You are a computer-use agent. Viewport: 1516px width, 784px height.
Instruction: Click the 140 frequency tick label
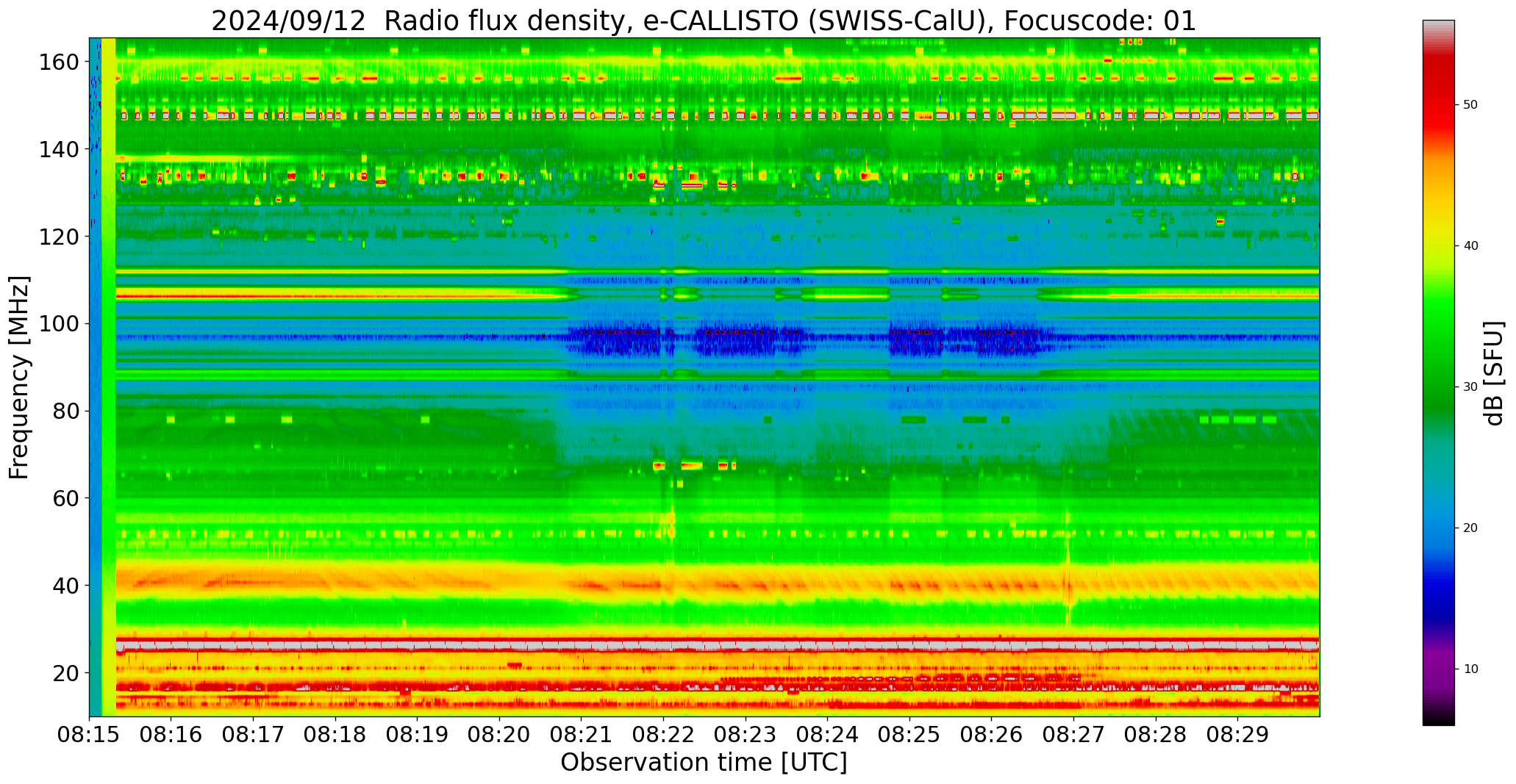tap(59, 150)
